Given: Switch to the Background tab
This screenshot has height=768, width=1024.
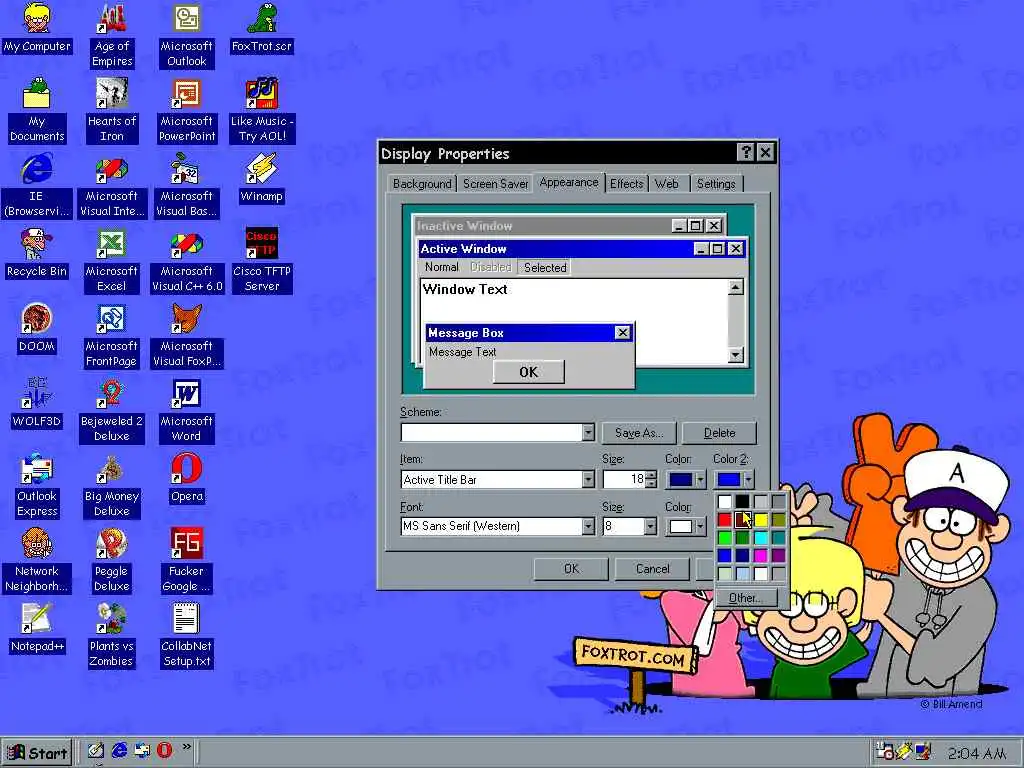Looking at the screenshot, I should tap(422, 184).
